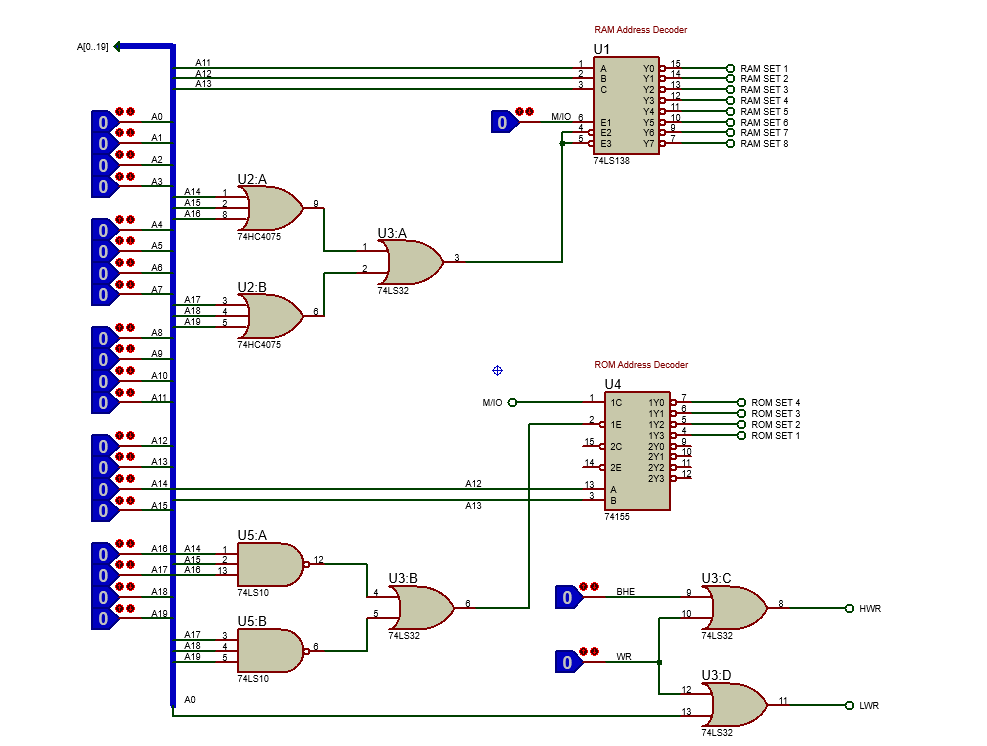Viewport: 987px width, 746px height.
Task: Select the 74LS10 label under U5:A
Action: point(253,592)
